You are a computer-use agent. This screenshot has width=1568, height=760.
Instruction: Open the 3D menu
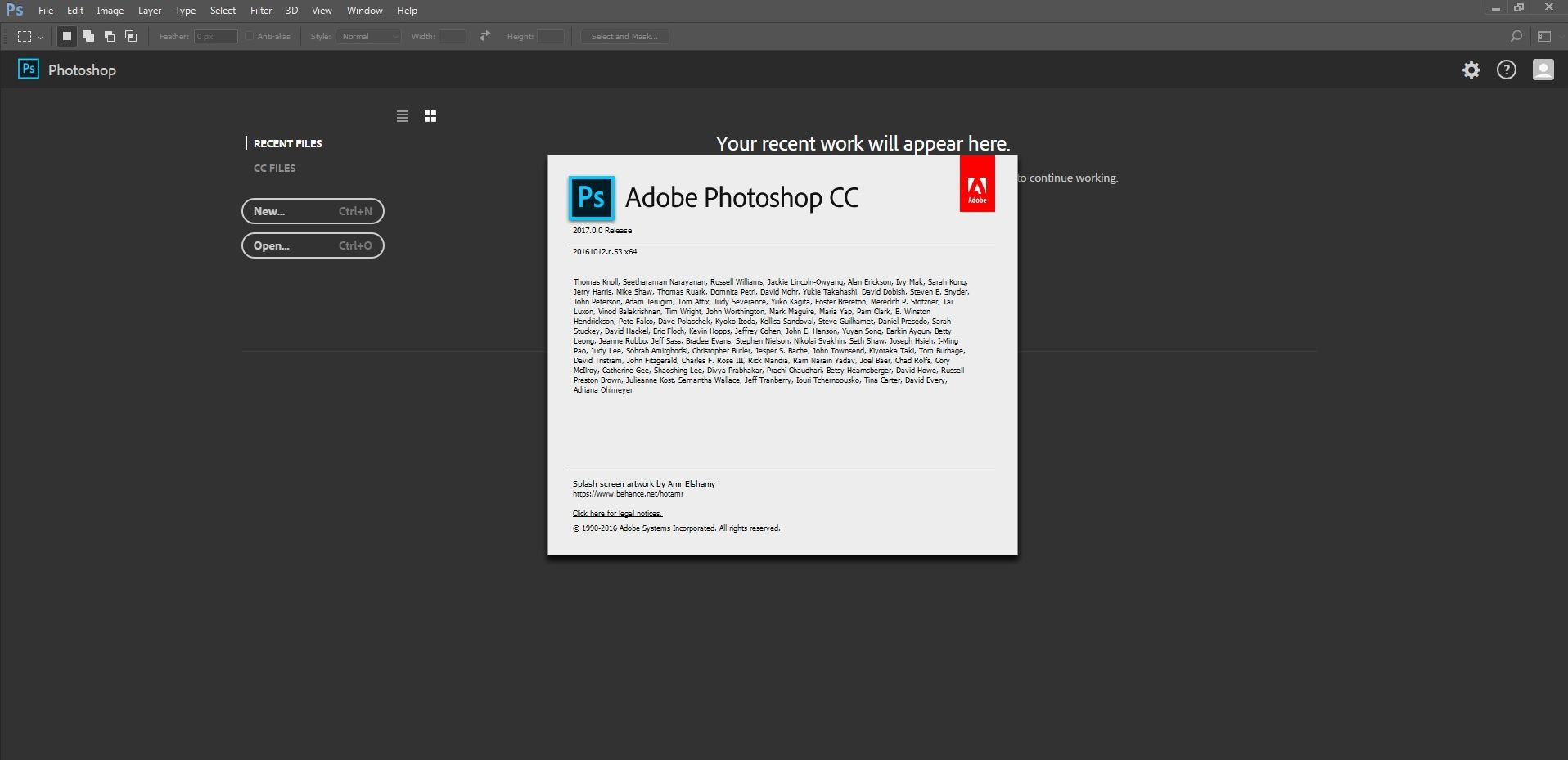pos(291,11)
